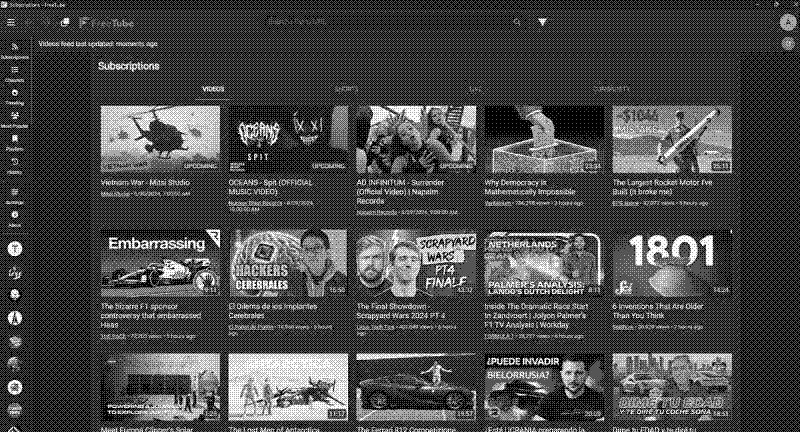The image size is (800, 432).
Task: Open the ballot box democracy thumbnail
Action: (544, 139)
